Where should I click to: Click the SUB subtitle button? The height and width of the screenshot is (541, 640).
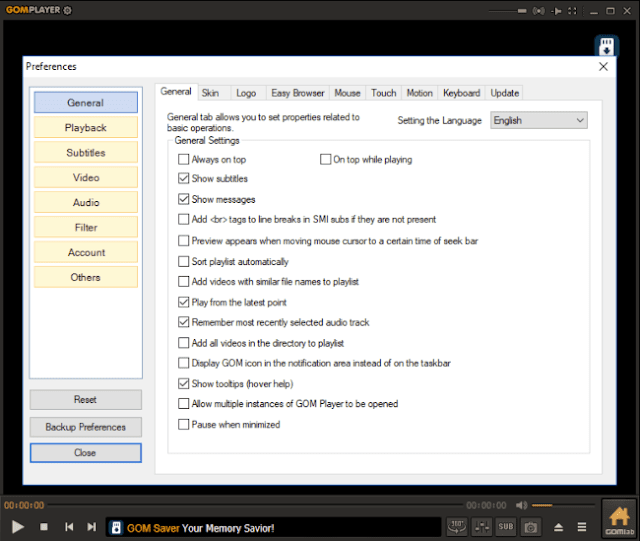[x=506, y=527]
